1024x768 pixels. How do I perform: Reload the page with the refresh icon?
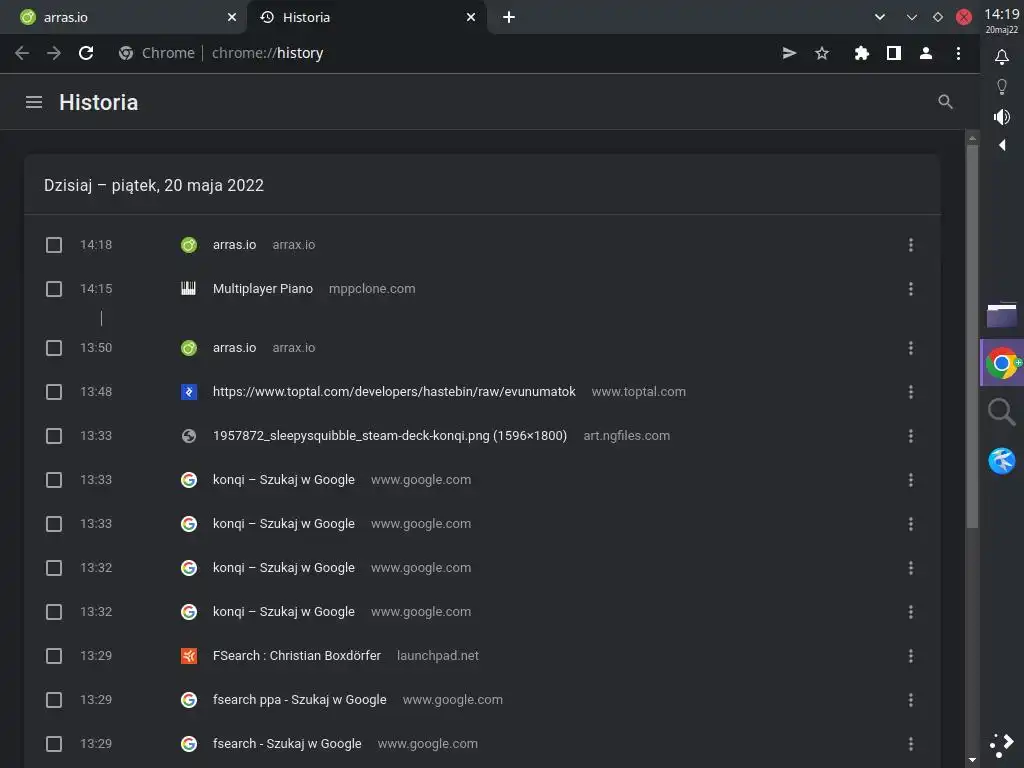tap(86, 53)
